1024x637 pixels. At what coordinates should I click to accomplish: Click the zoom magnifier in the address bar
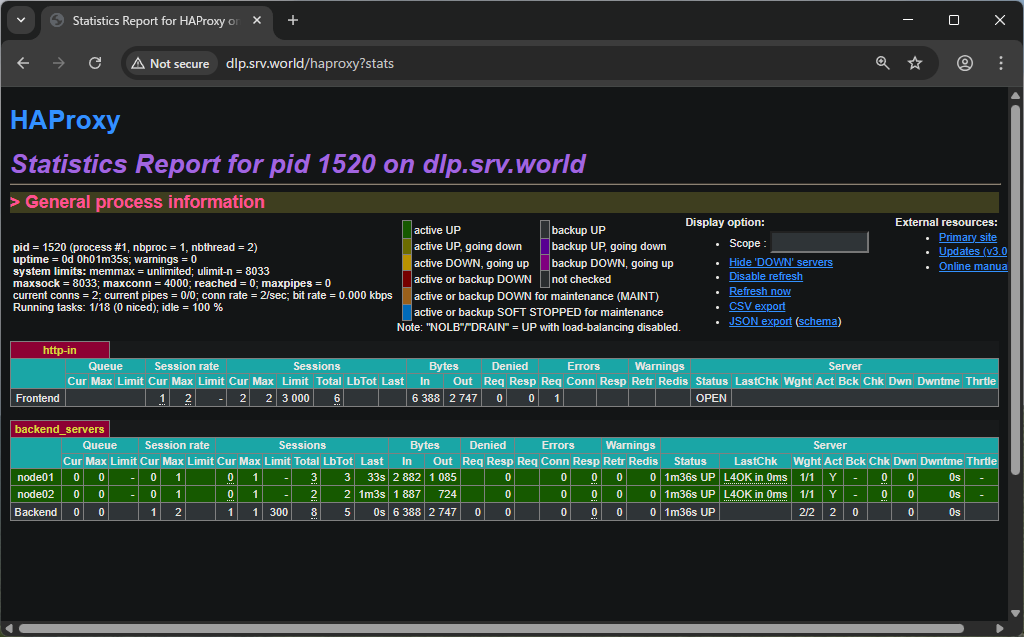point(881,62)
